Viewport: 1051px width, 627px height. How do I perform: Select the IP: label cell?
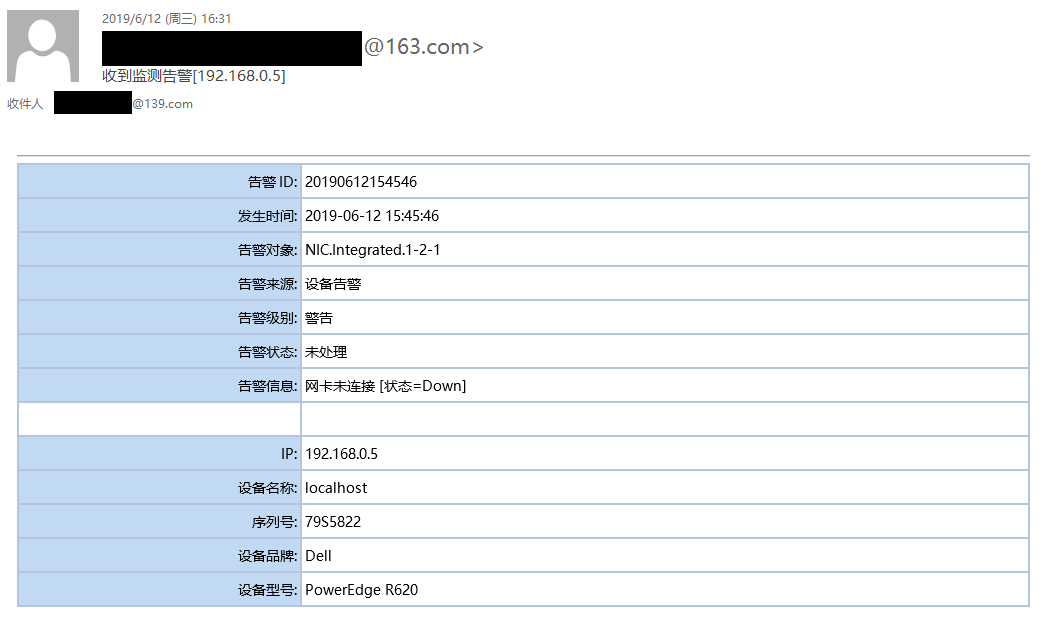160,454
